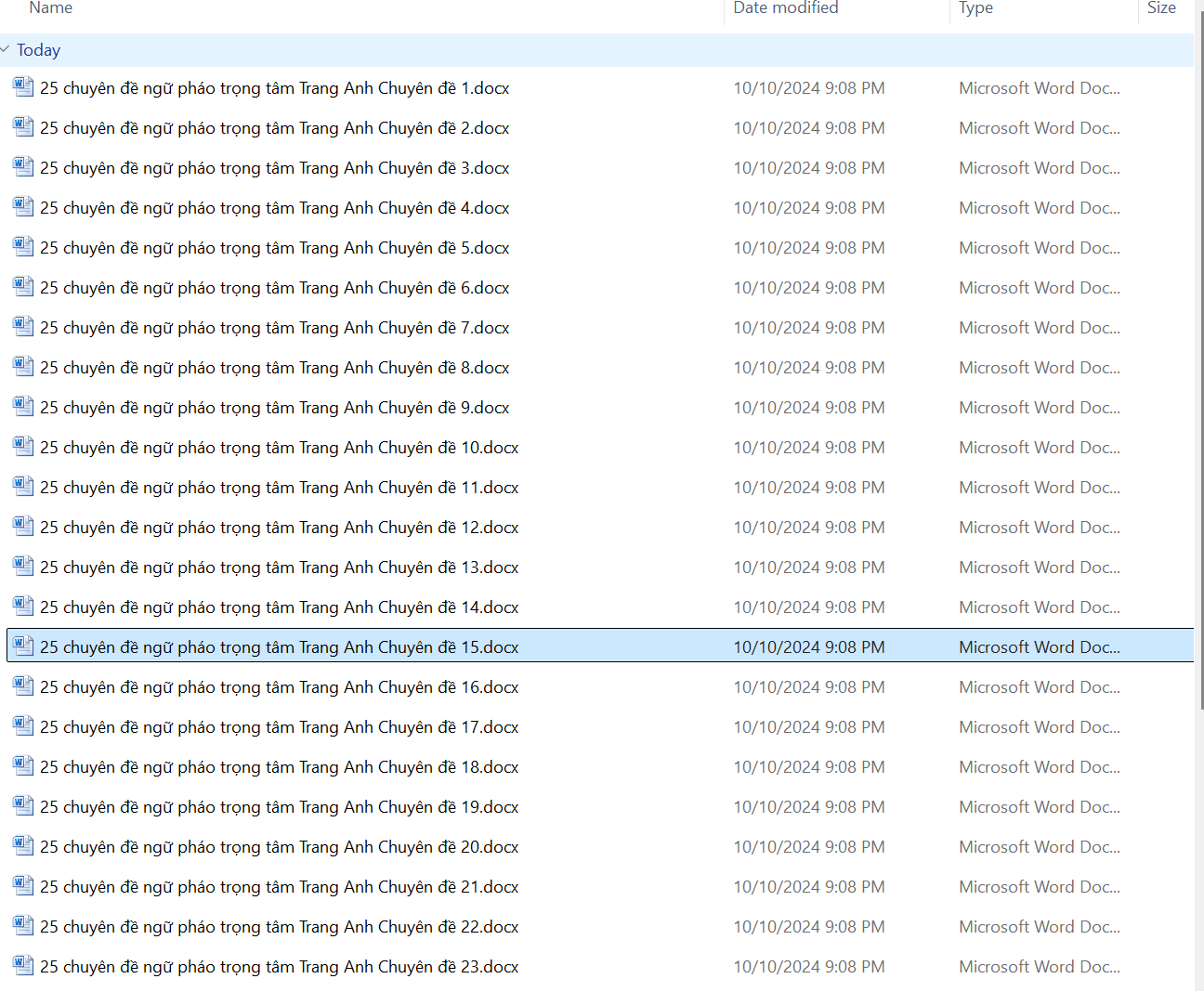The image size is (1204, 992).
Task: Select file name Chuyên đề 3.docx
Action: click(275, 168)
